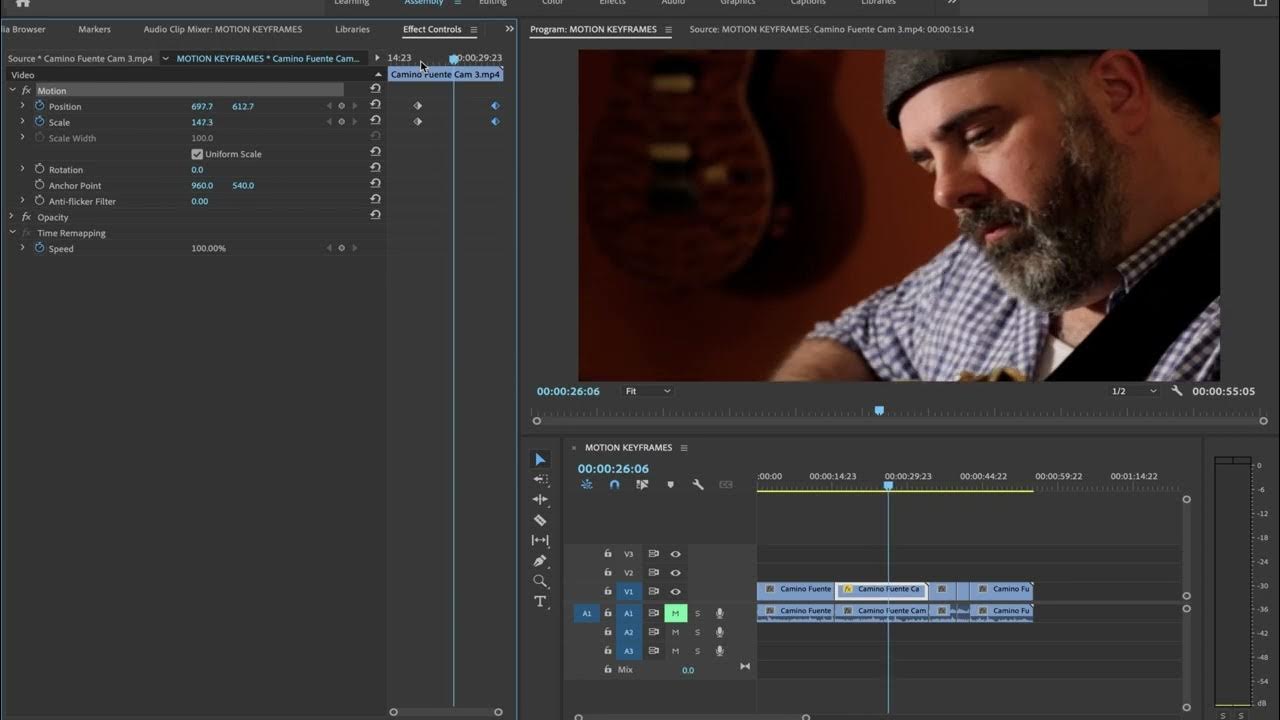
Task: Reset the Scale parameter
Action: pos(375,122)
